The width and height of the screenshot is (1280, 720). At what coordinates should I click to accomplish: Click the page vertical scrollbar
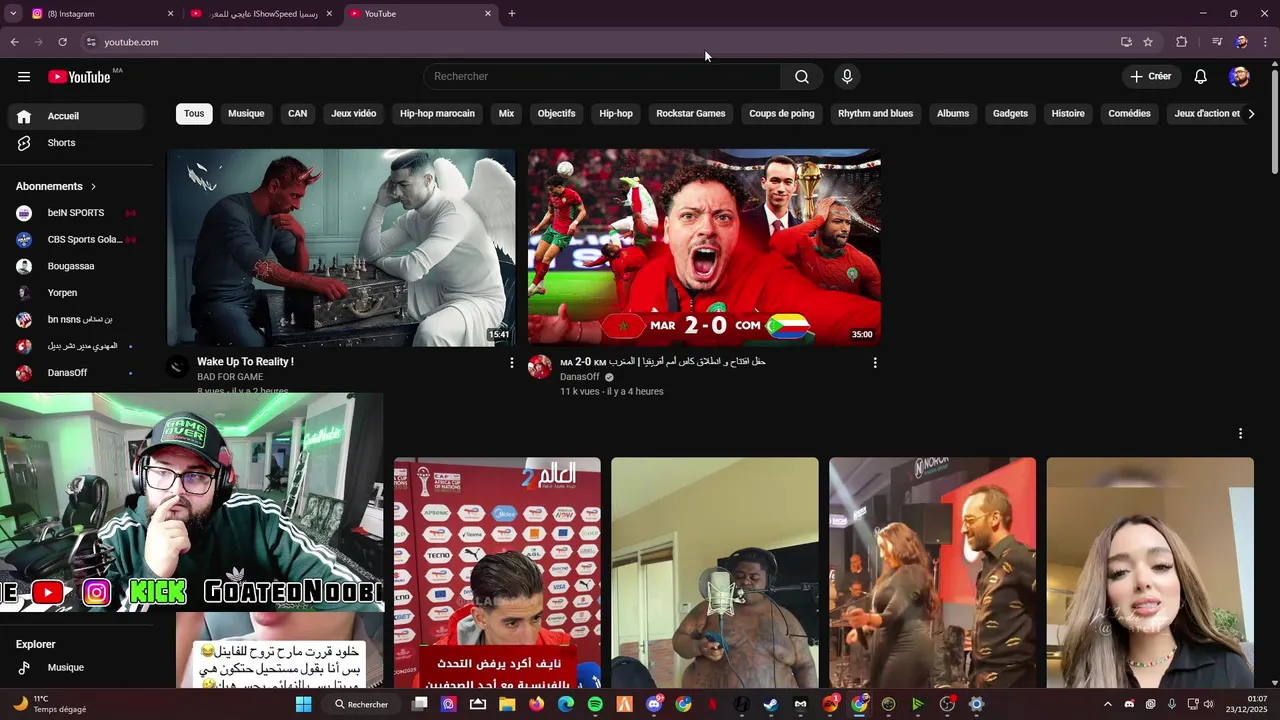coord(1274,120)
